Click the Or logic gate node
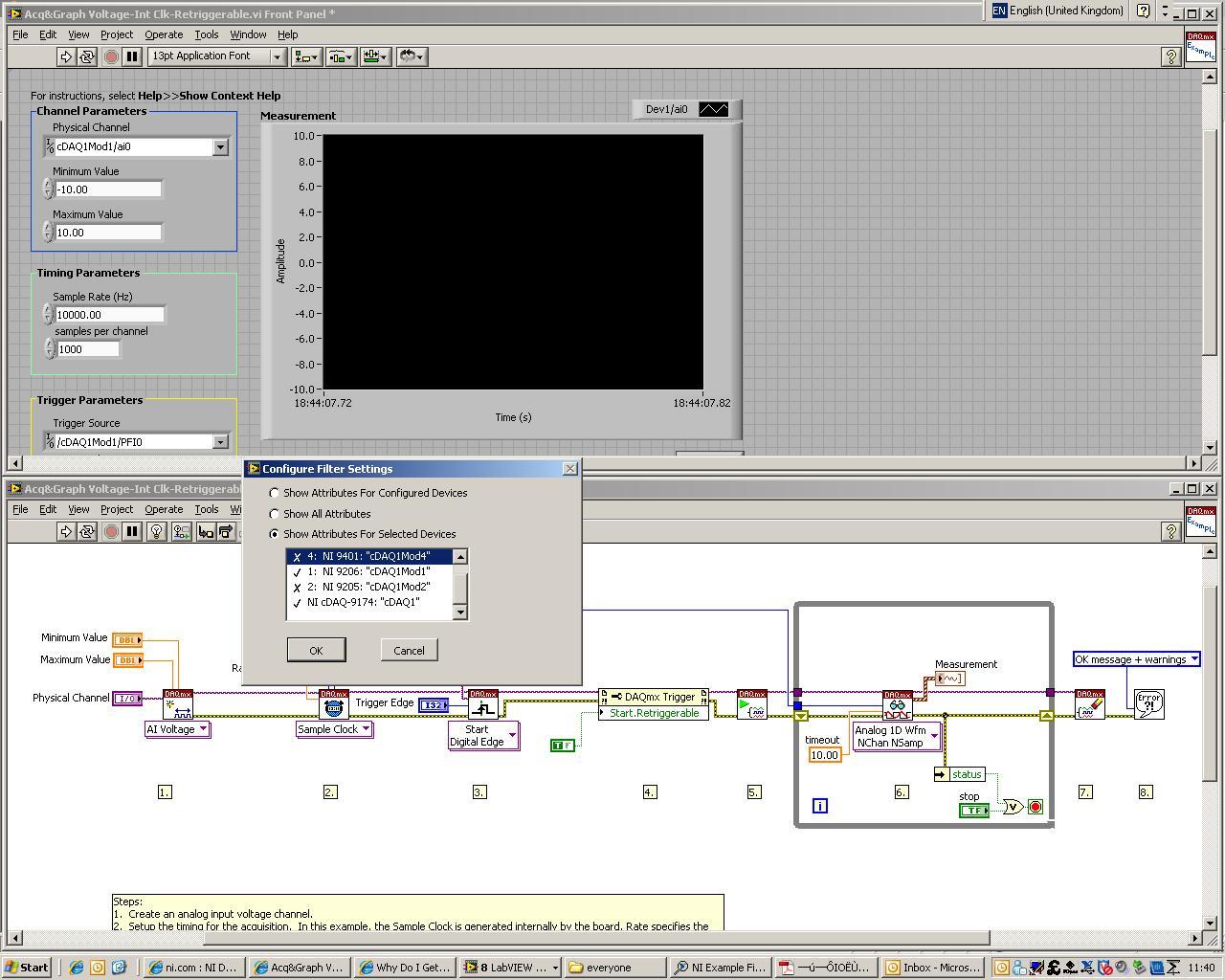The height and width of the screenshot is (980, 1225). (1013, 807)
